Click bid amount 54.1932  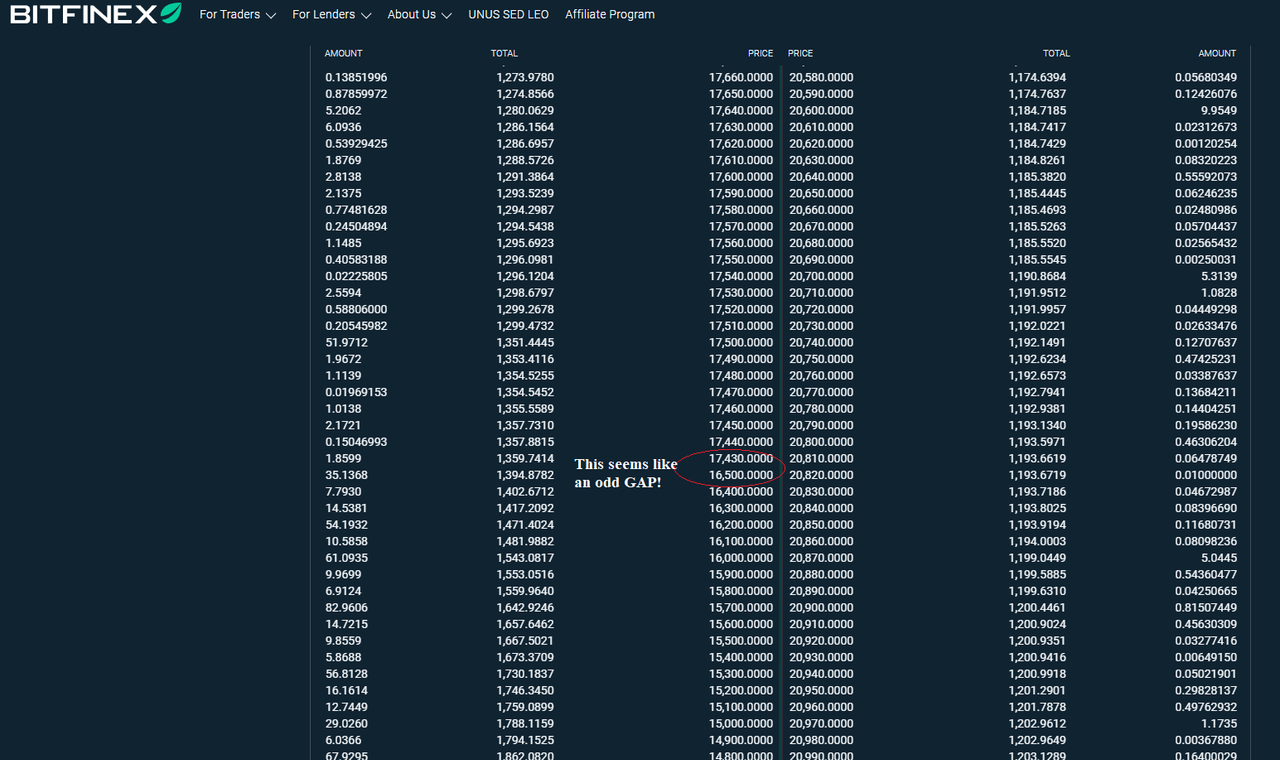[x=346, y=525]
